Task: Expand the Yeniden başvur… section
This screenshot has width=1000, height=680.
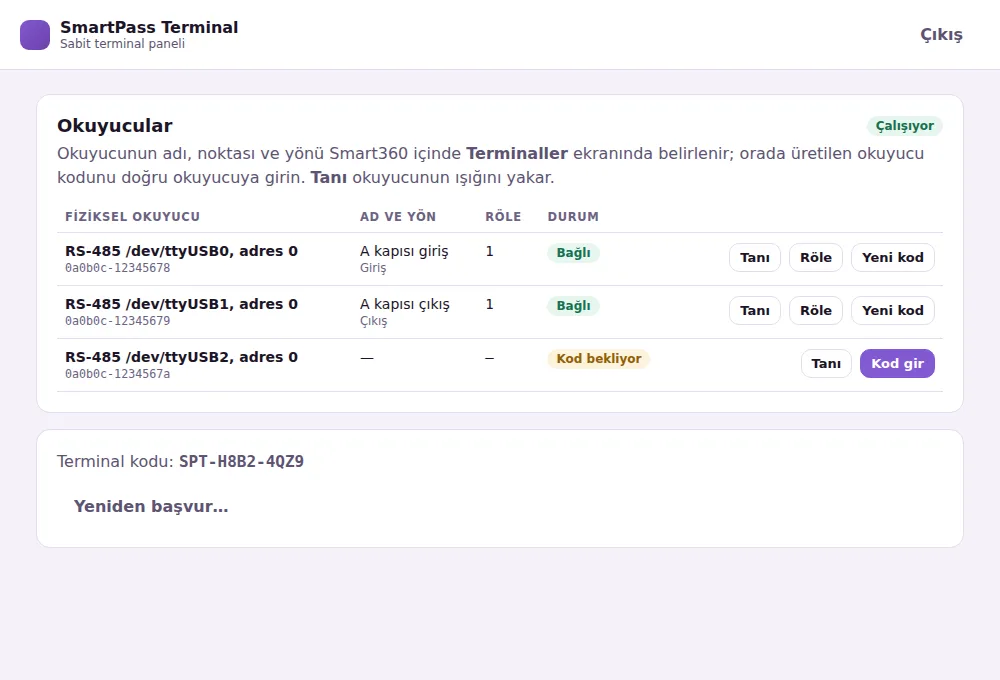Action: click(x=151, y=506)
